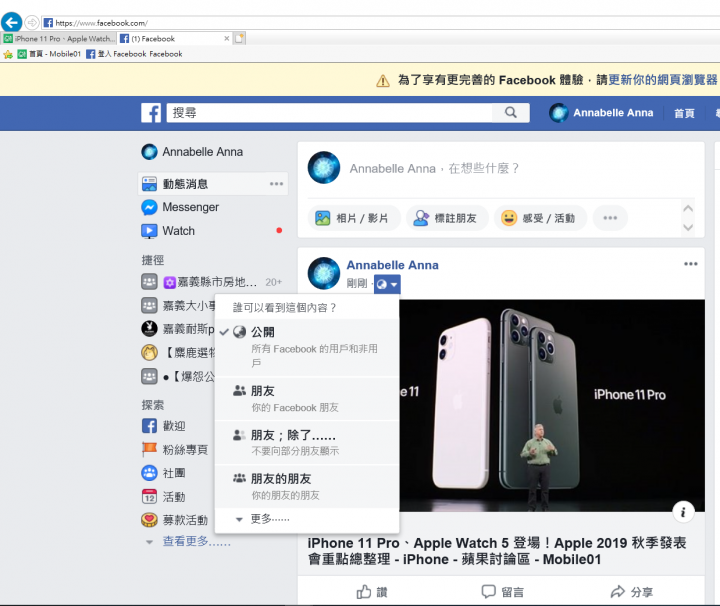Image resolution: width=720 pixels, height=606 pixels.
Task: Expand See more (查看更多) in sidebar
Action: (197, 542)
